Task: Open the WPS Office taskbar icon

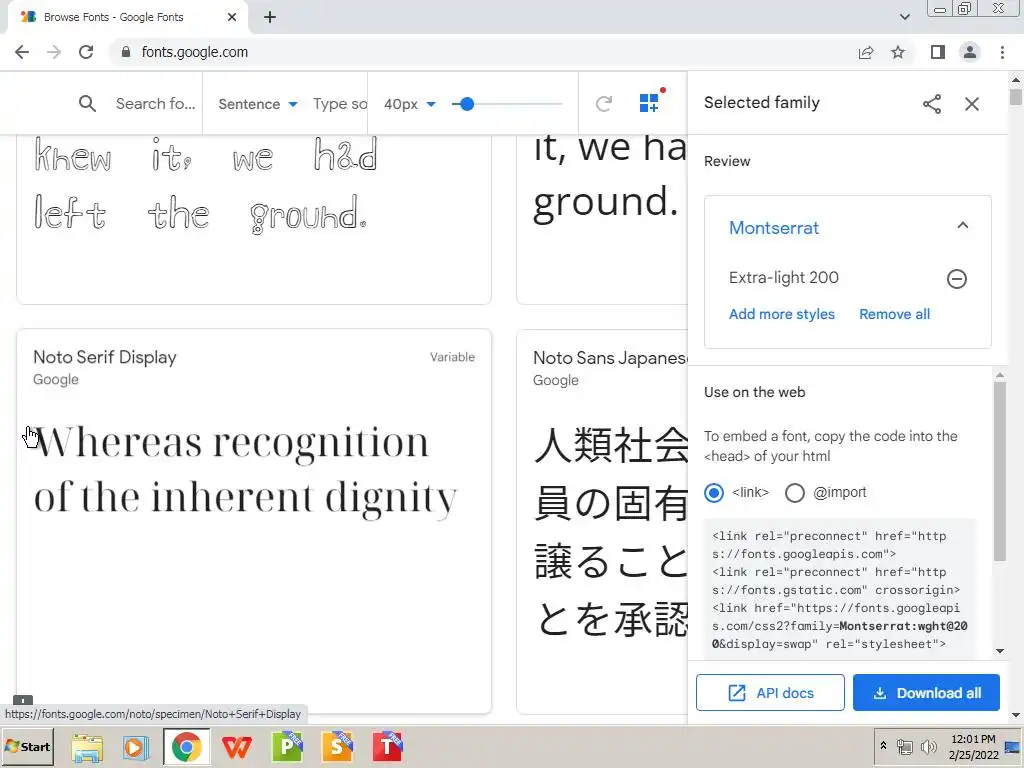Action: pos(236,747)
